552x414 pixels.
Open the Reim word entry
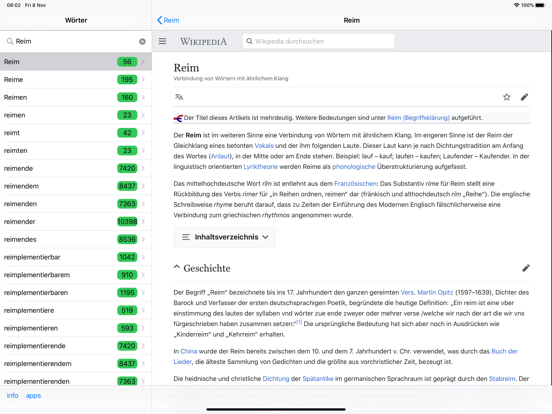click(x=76, y=62)
